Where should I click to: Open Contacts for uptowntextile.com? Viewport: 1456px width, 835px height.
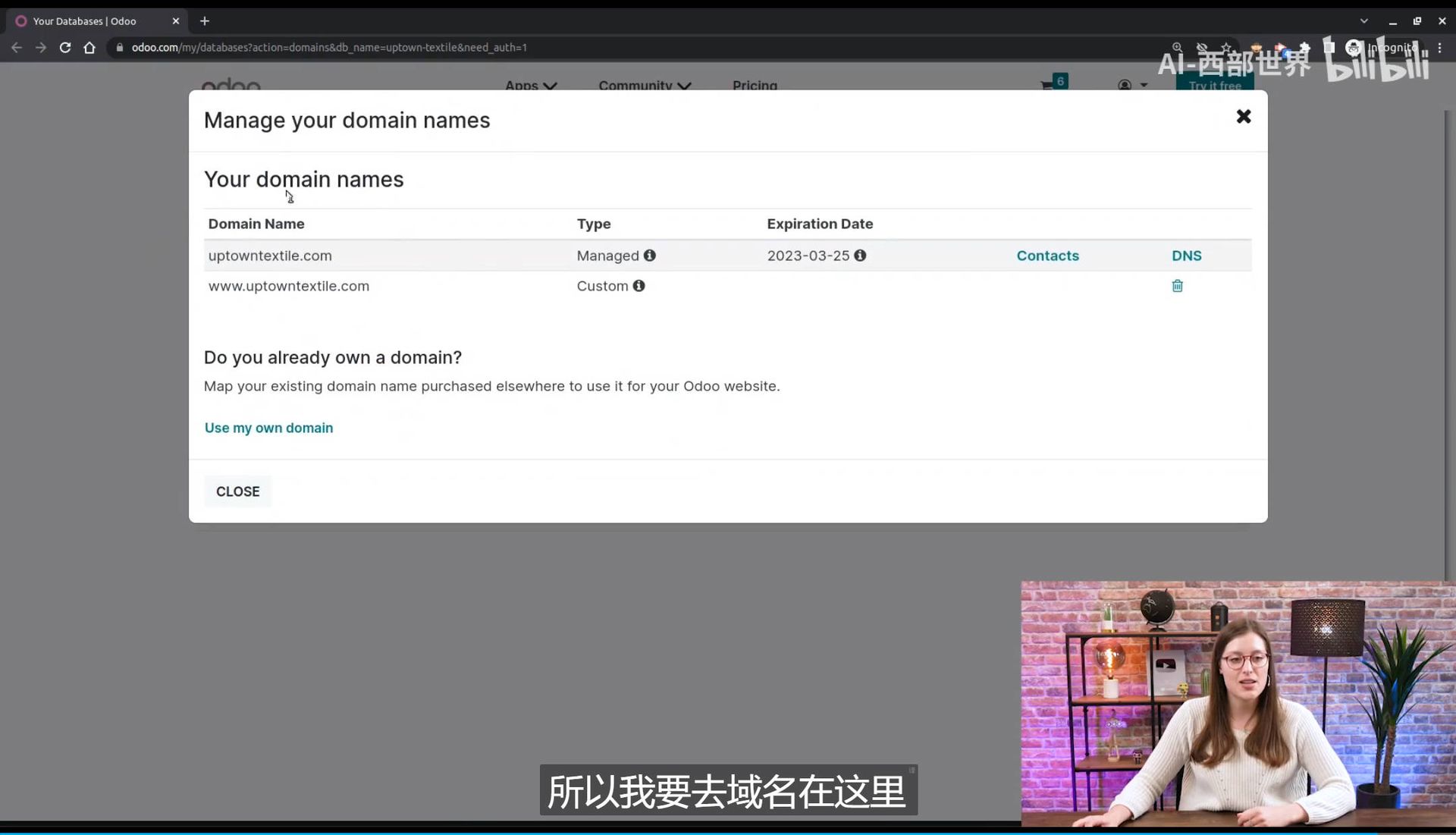click(1047, 256)
